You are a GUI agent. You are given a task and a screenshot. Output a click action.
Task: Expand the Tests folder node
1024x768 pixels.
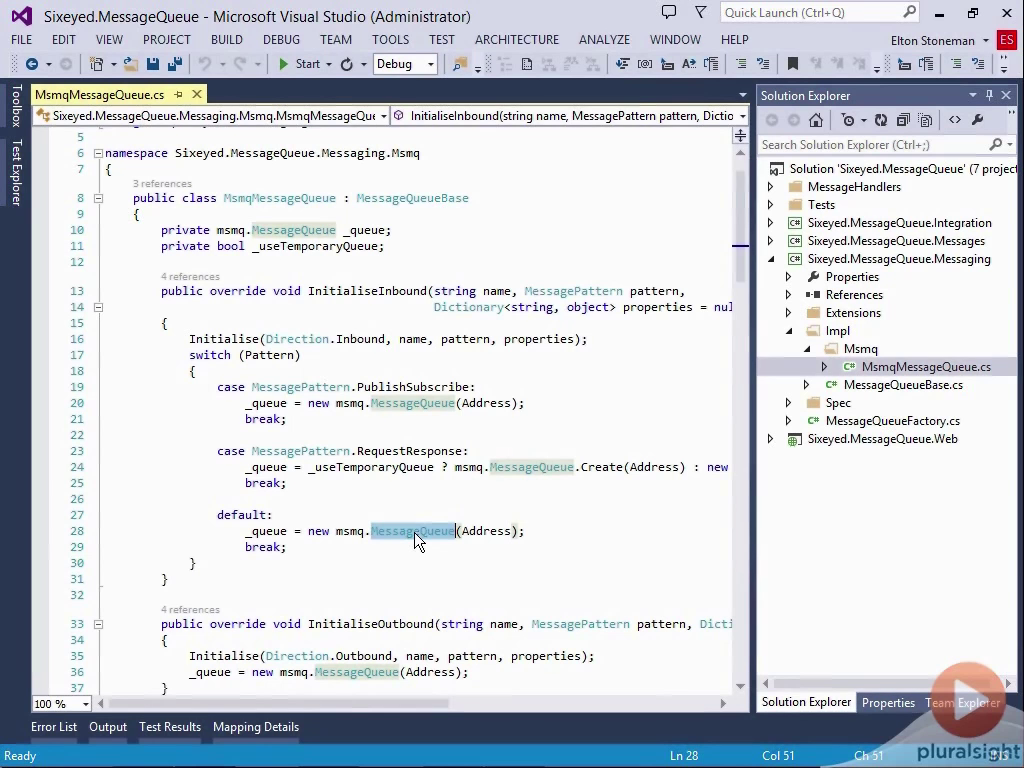click(771, 205)
